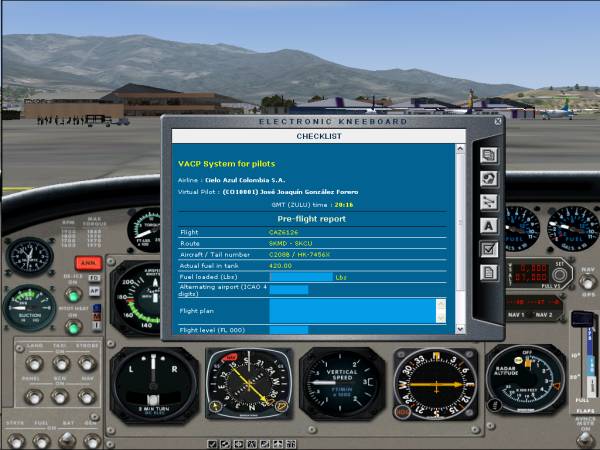Flip the FUEL switch

click(42, 441)
